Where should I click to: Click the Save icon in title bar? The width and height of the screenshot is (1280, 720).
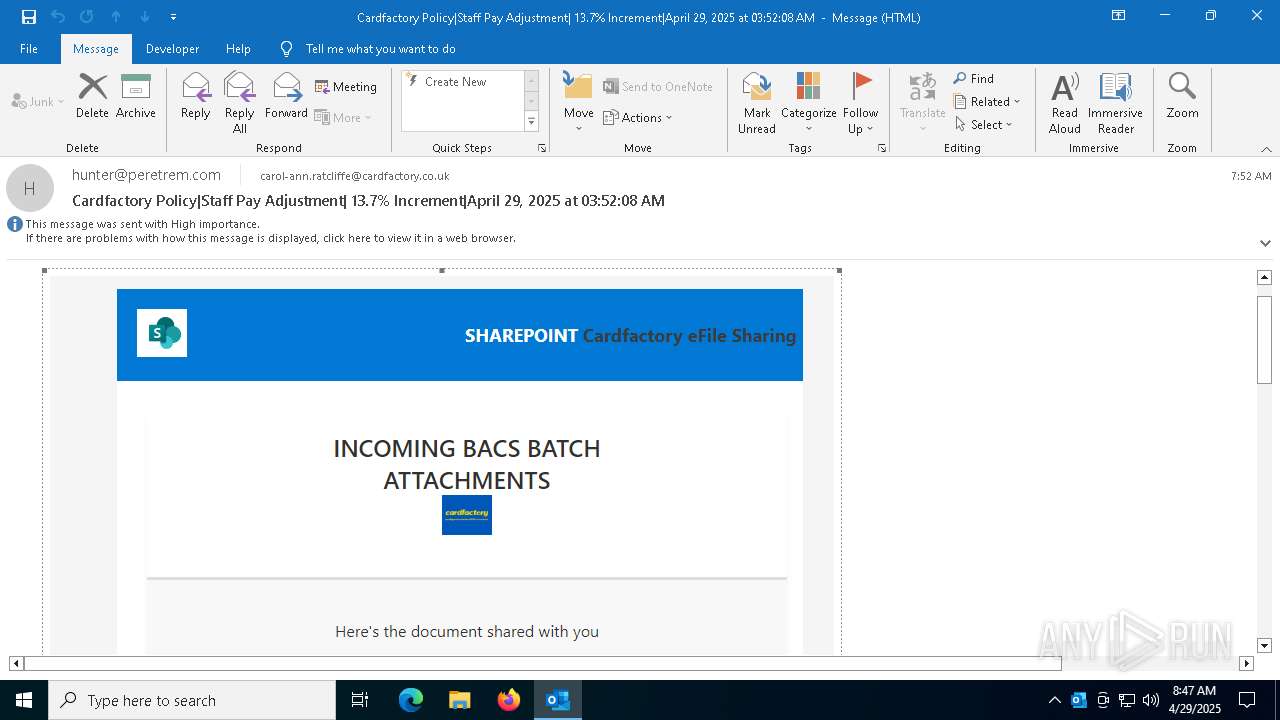tap(29, 17)
